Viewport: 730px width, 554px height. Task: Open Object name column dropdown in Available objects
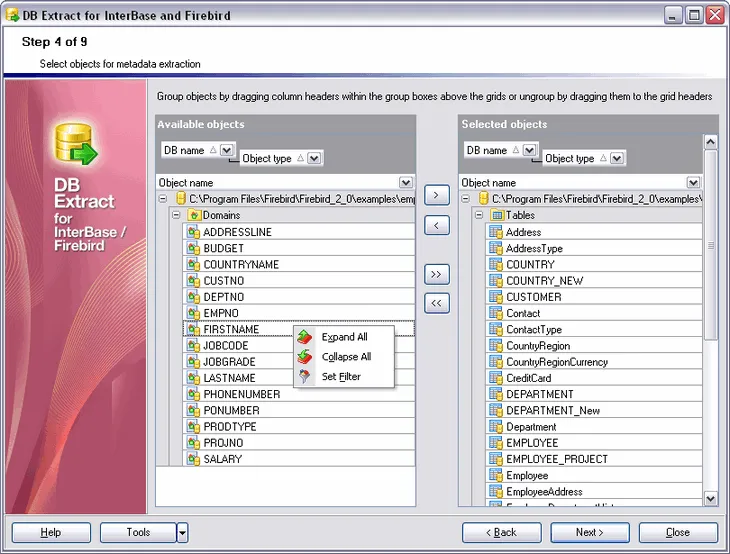pos(406,182)
